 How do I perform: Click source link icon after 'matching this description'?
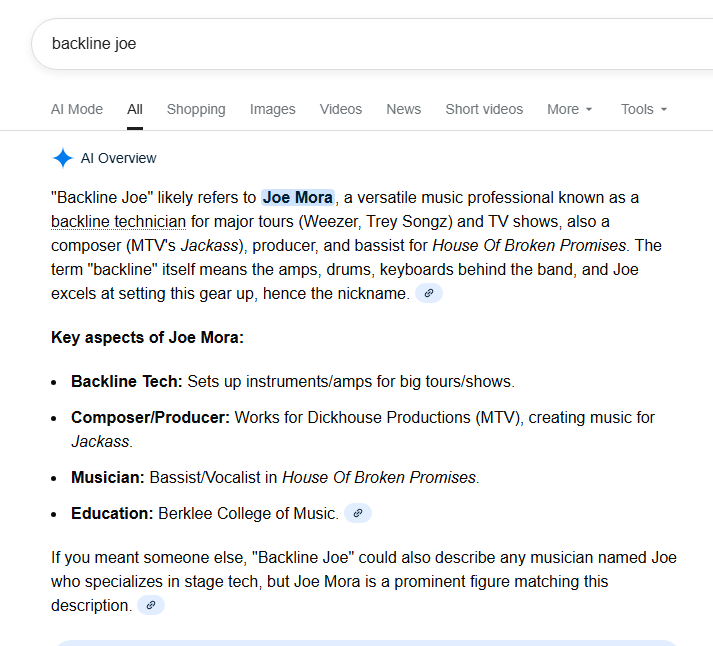[150, 605]
